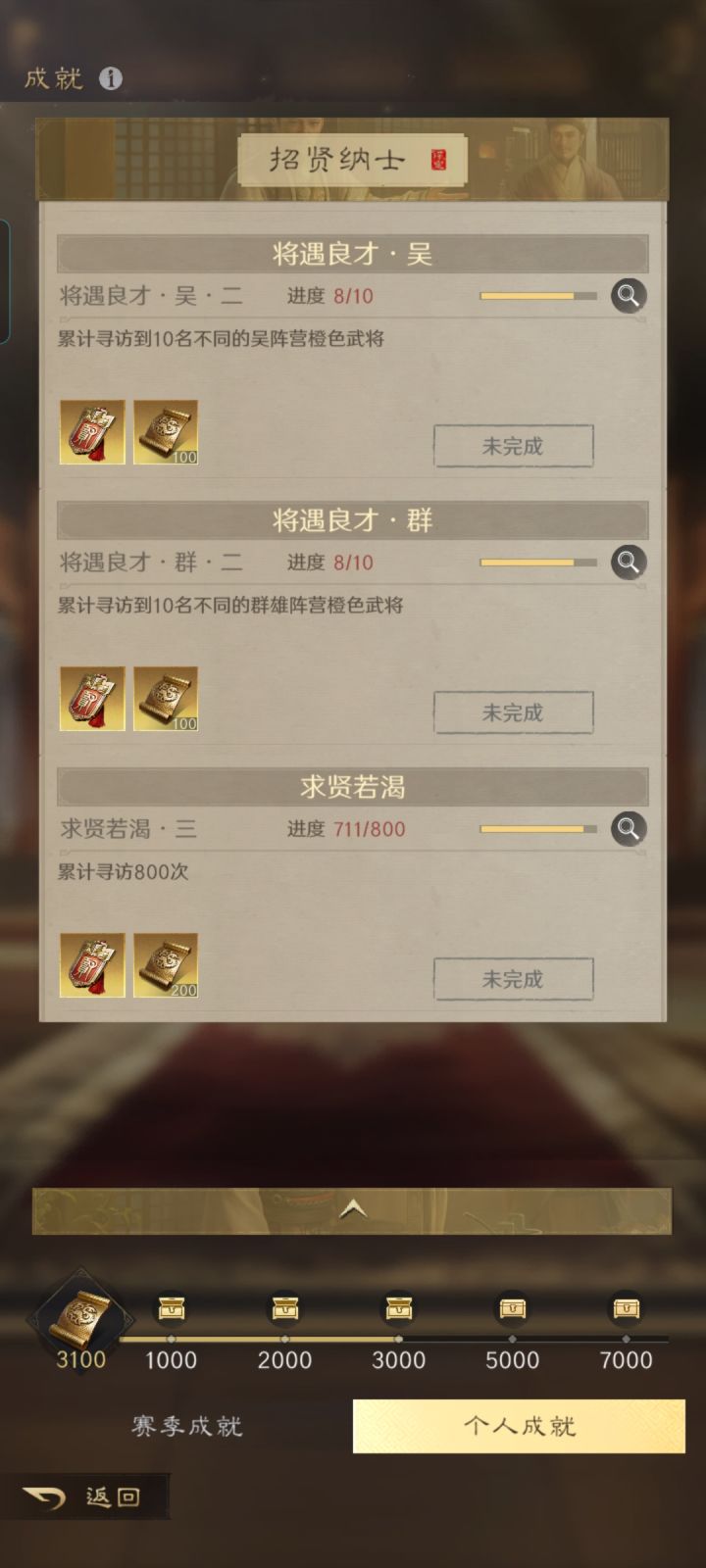This screenshot has width=706, height=1568.
Task: Collapse the panel with the up chevron bar
Action: point(352,1211)
